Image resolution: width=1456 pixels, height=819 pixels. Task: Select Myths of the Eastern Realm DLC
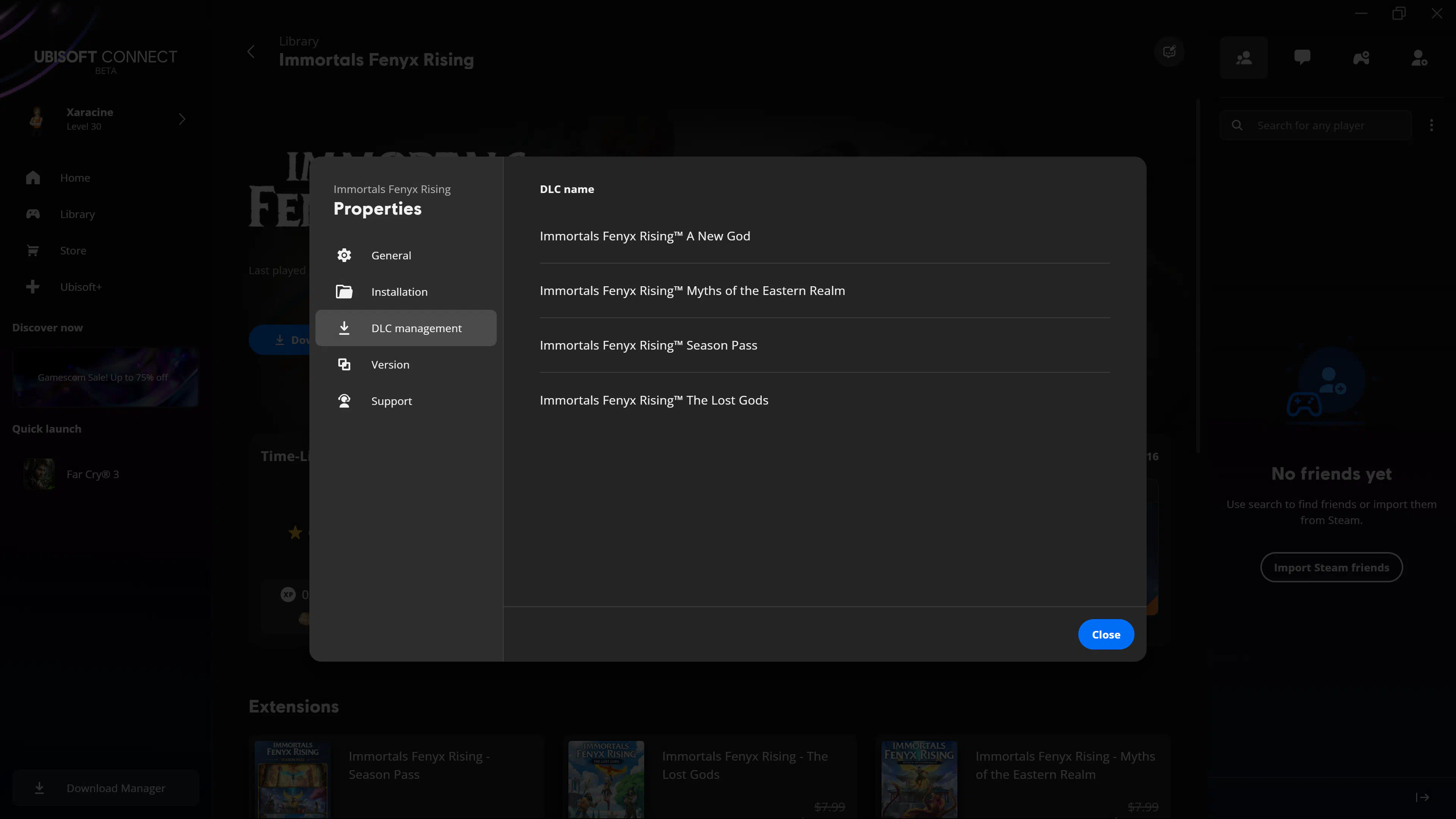pyautogui.click(x=692, y=290)
